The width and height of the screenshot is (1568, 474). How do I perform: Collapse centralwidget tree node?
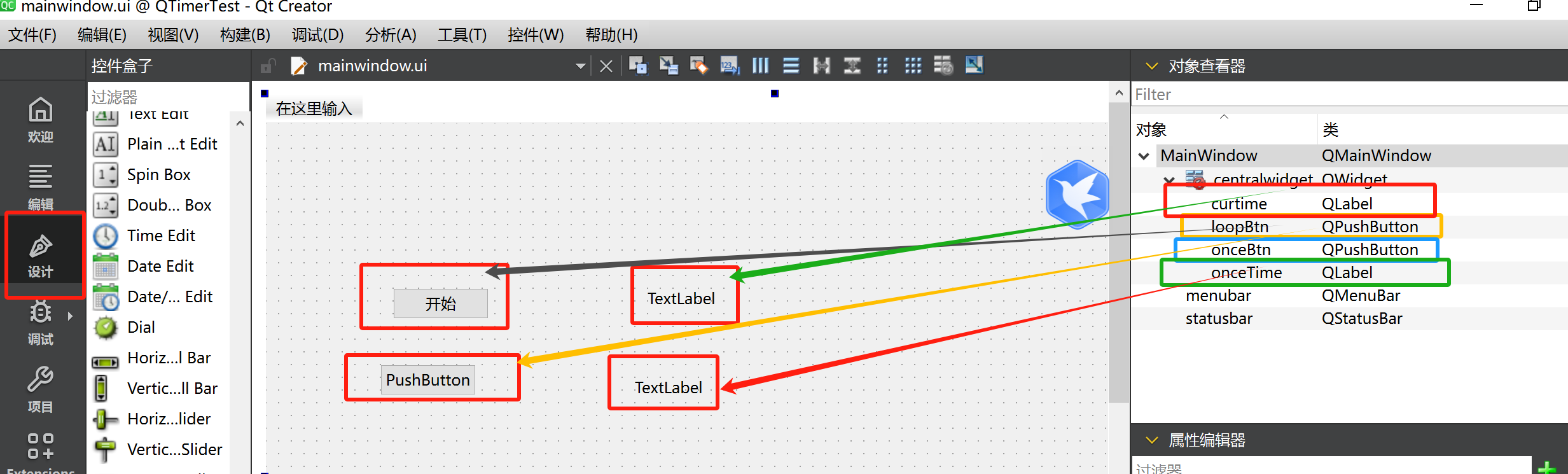tap(1169, 179)
